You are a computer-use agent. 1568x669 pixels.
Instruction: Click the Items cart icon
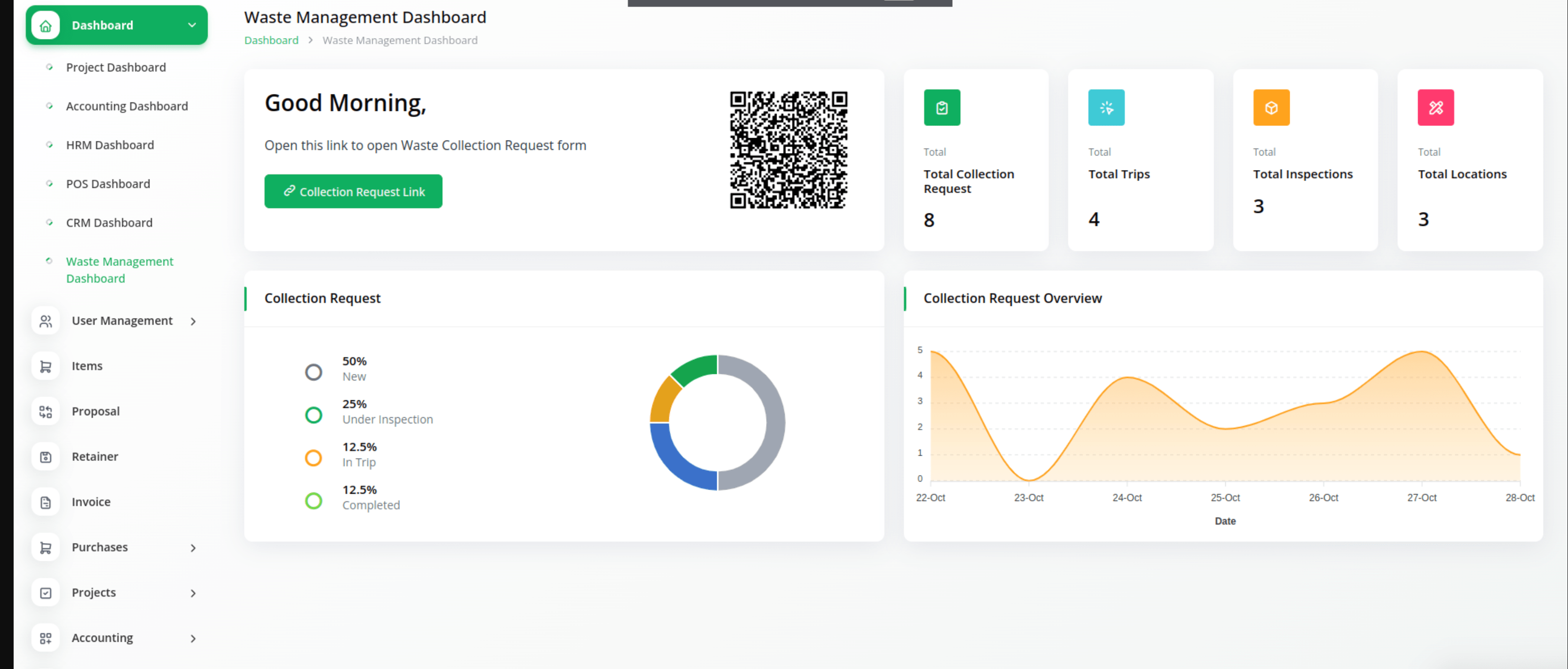46,366
